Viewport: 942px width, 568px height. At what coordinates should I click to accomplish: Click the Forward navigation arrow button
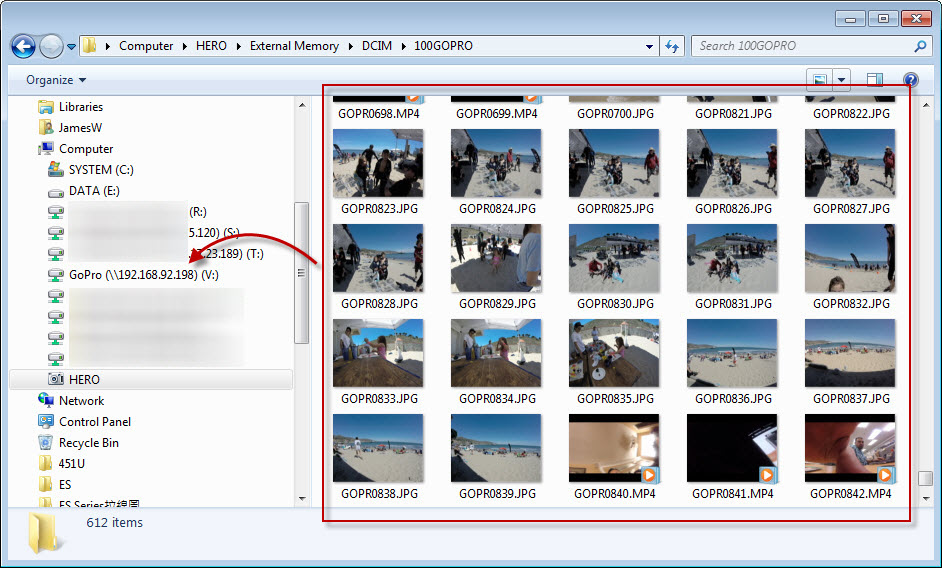(x=51, y=46)
